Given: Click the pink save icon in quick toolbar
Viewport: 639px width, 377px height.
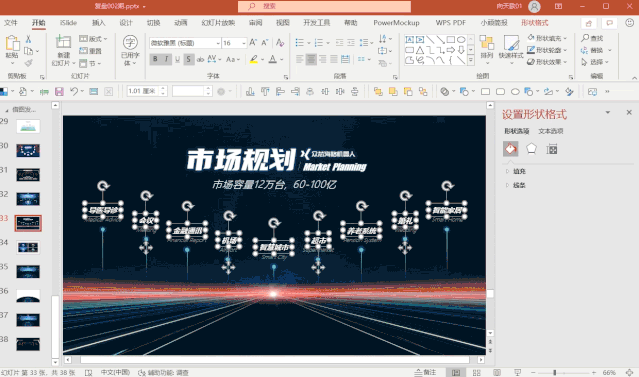Looking at the screenshot, I should pos(59,91).
